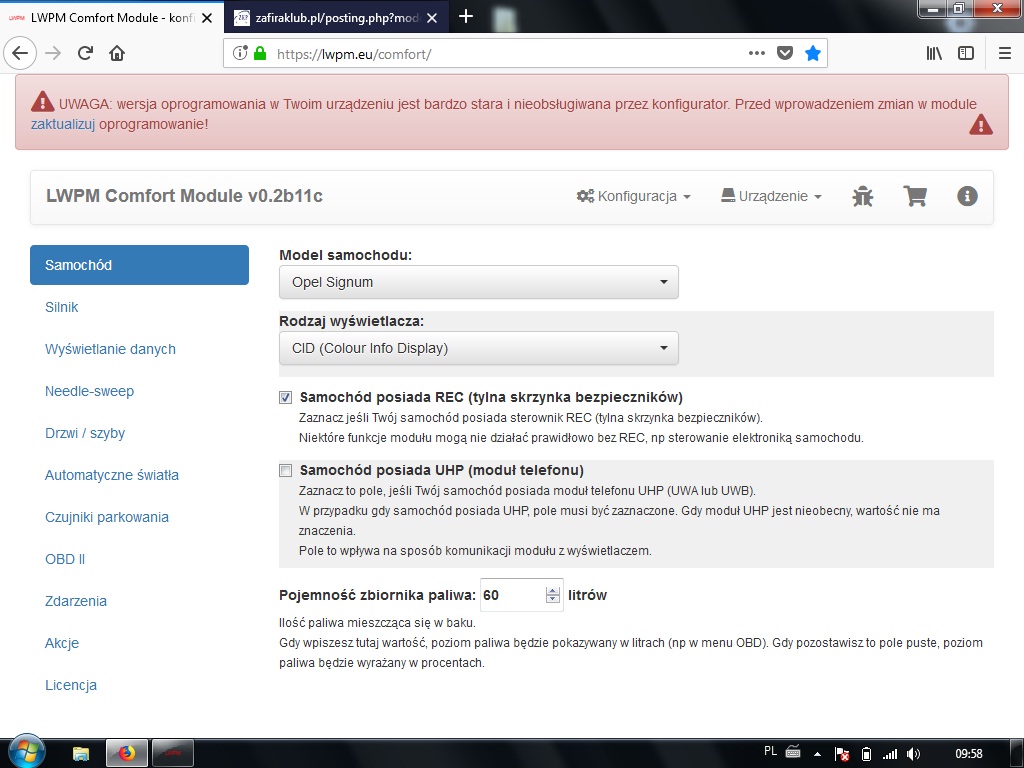The height and width of the screenshot is (768, 1024).
Task: Expand the Opel Signum car model dropdown
Action: pyautogui.click(x=478, y=282)
